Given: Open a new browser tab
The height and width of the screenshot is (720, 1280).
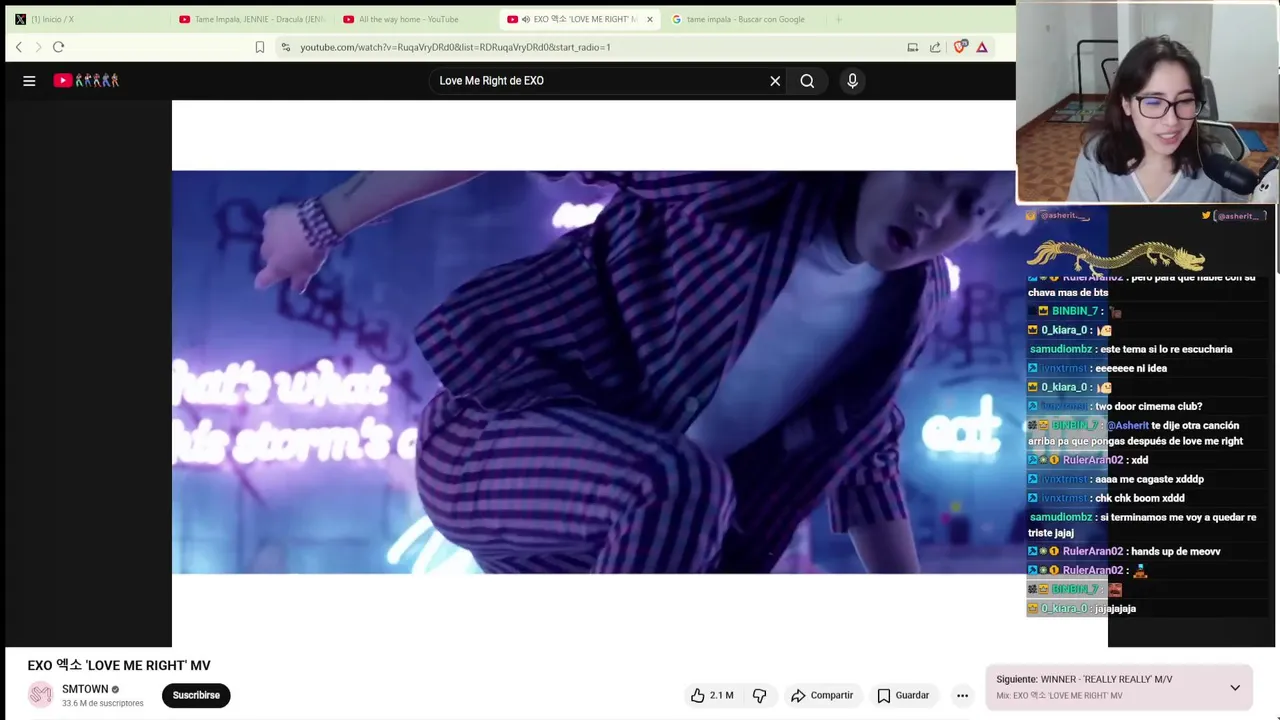Looking at the screenshot, I should (x=838, y=19).
